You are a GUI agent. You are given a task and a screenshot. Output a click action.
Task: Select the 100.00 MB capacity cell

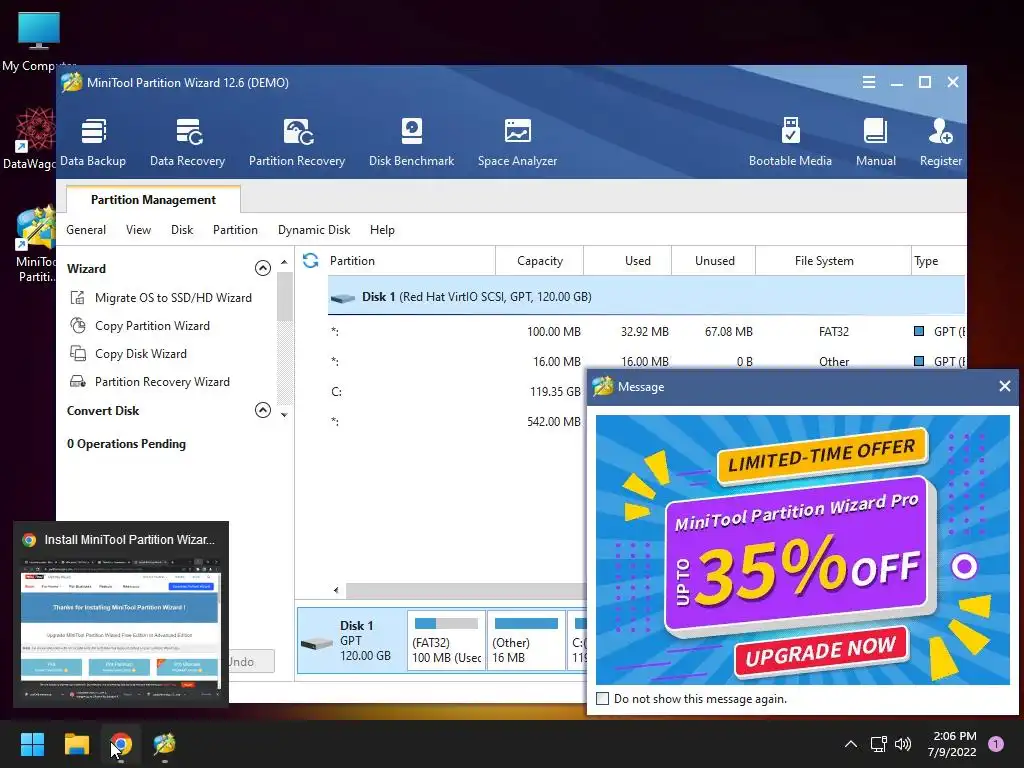coord(554,332)
